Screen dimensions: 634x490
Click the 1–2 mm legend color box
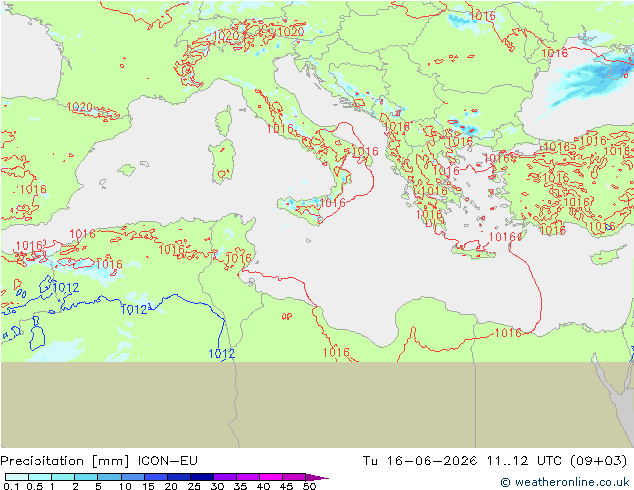[63, 477]
